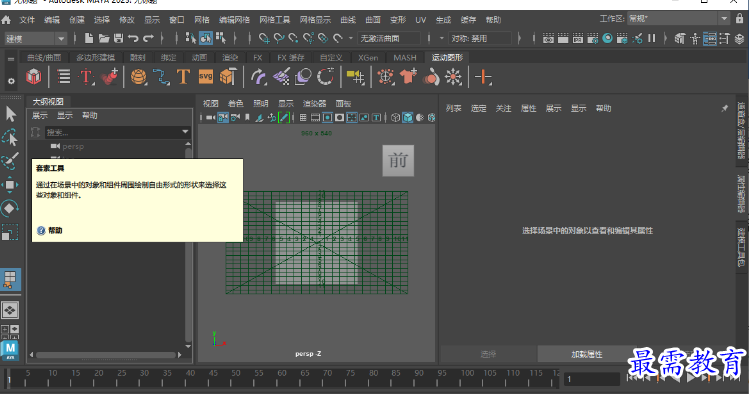The width and height of the screenshot is (752, 394).
Task: Toggle select by object type mode
Action: pyautogui.click(x=206, y=38)
